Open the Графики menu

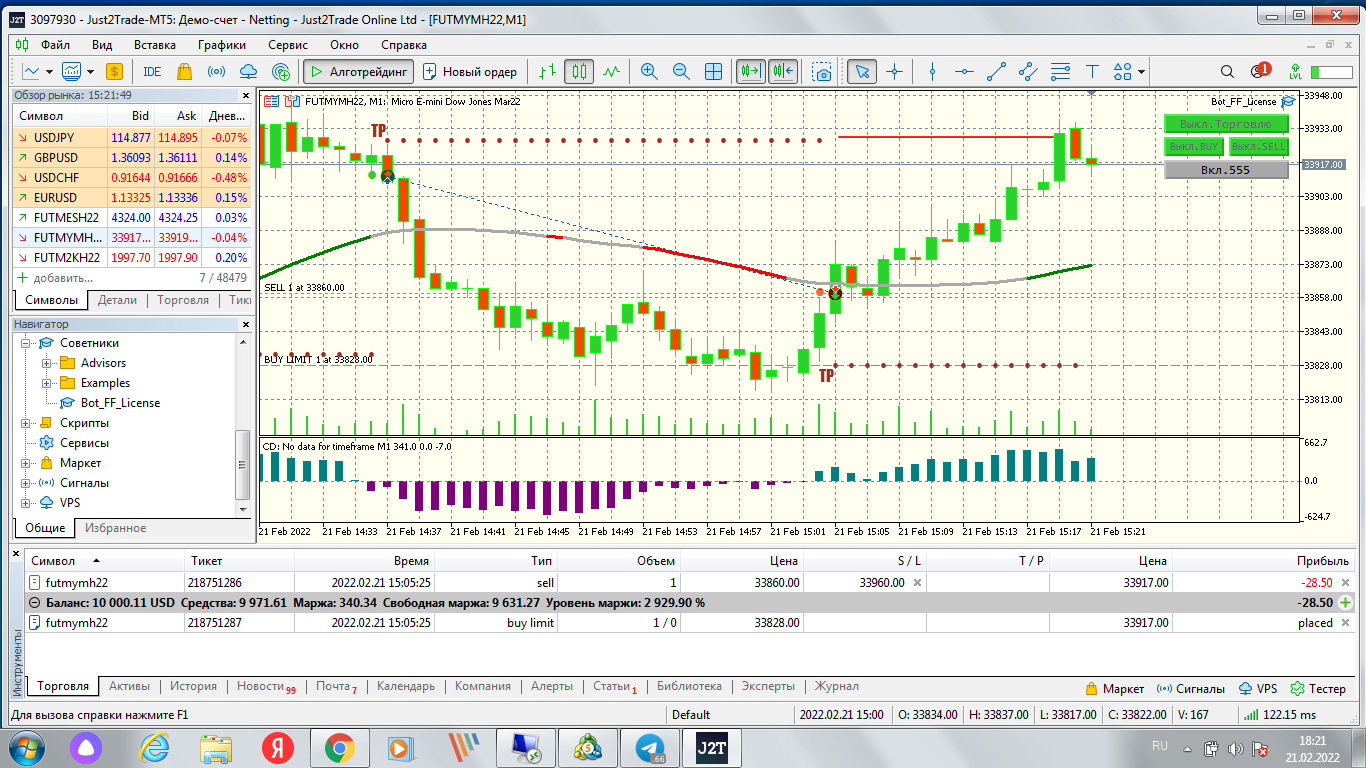pyautogui.click(x=221, y=45)
